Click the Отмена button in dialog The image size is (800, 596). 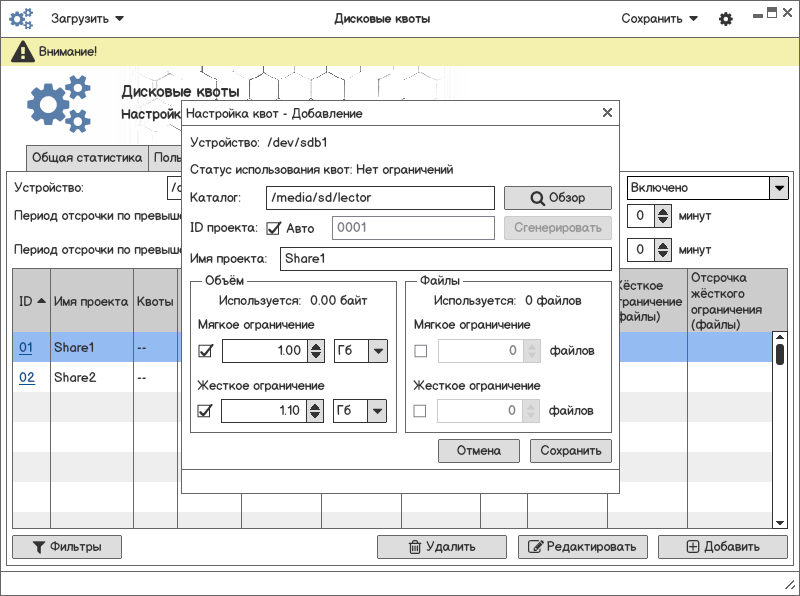[x=478, y=451]
